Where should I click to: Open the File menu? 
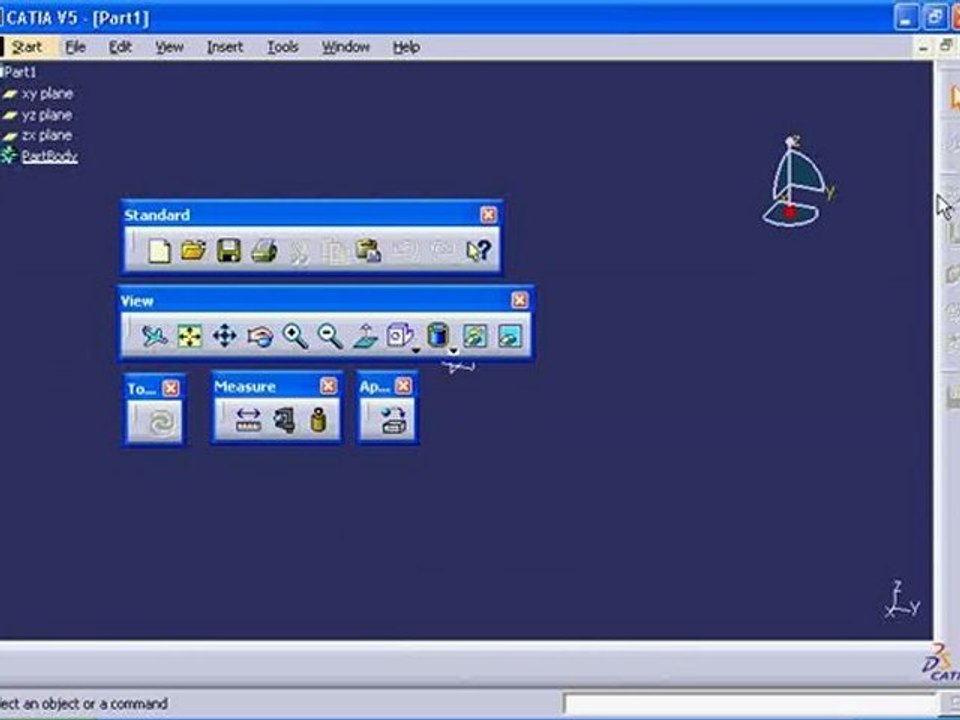click(x=75, y=47)
